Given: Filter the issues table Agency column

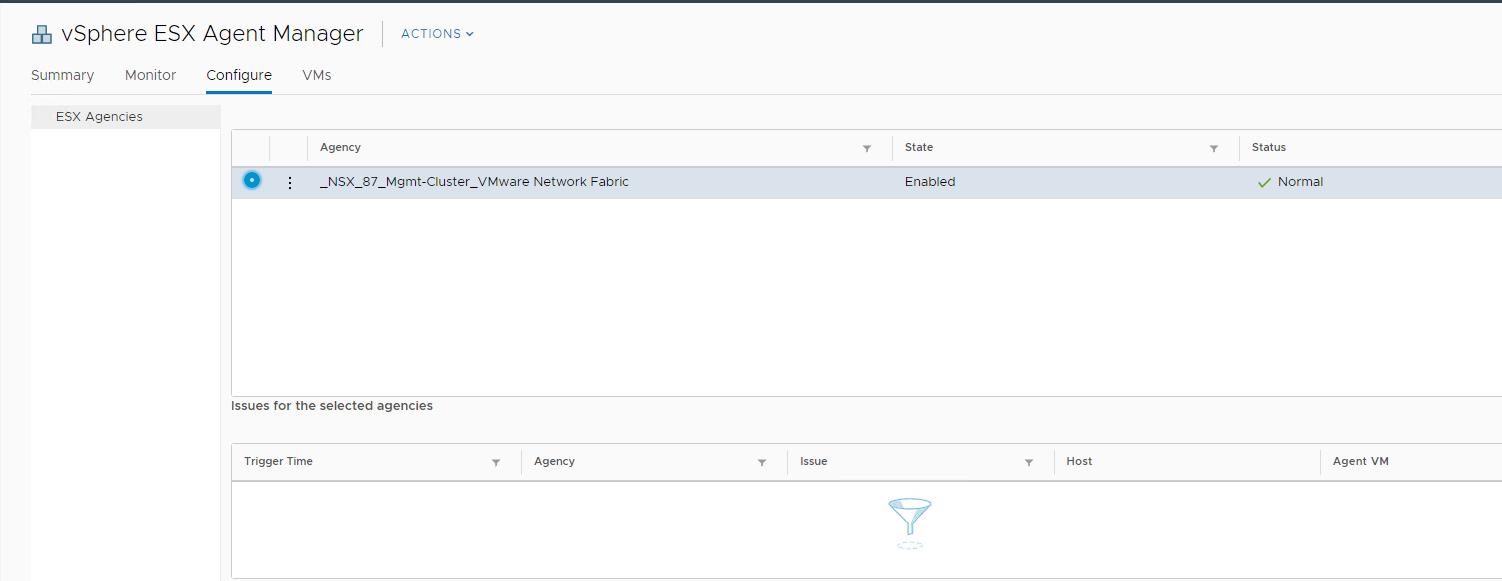Looking at the screenshot, I should coord(762,462).
